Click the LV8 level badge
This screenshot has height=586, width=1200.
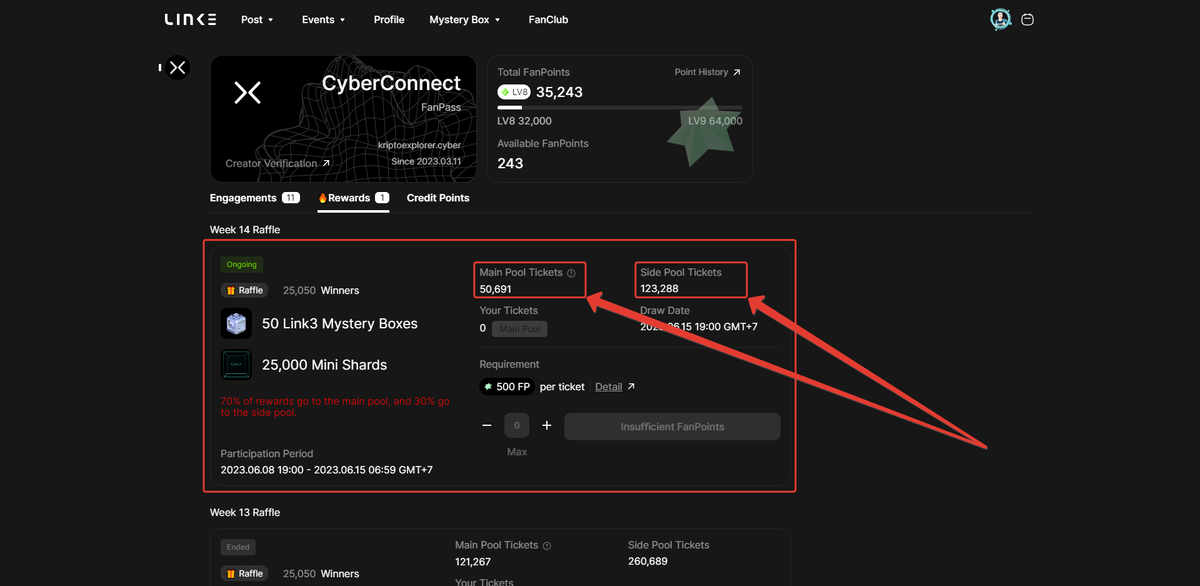(x=514, y=92)
